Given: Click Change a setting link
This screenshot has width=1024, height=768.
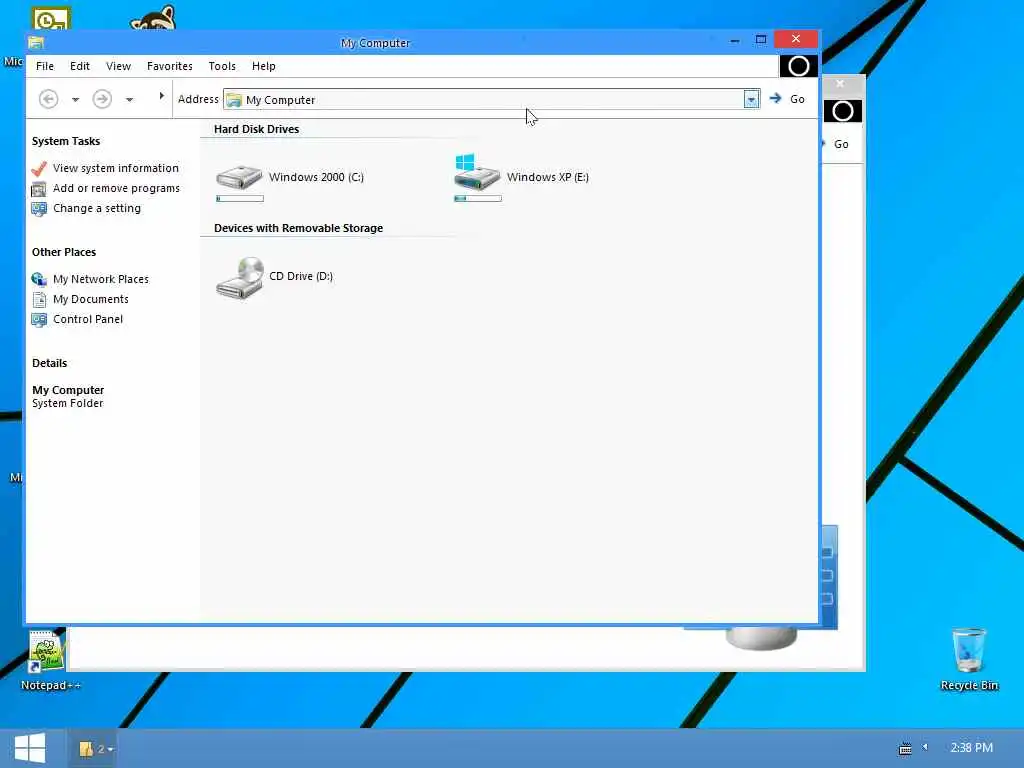Looking at the screenshot, I should pos(97,208).
